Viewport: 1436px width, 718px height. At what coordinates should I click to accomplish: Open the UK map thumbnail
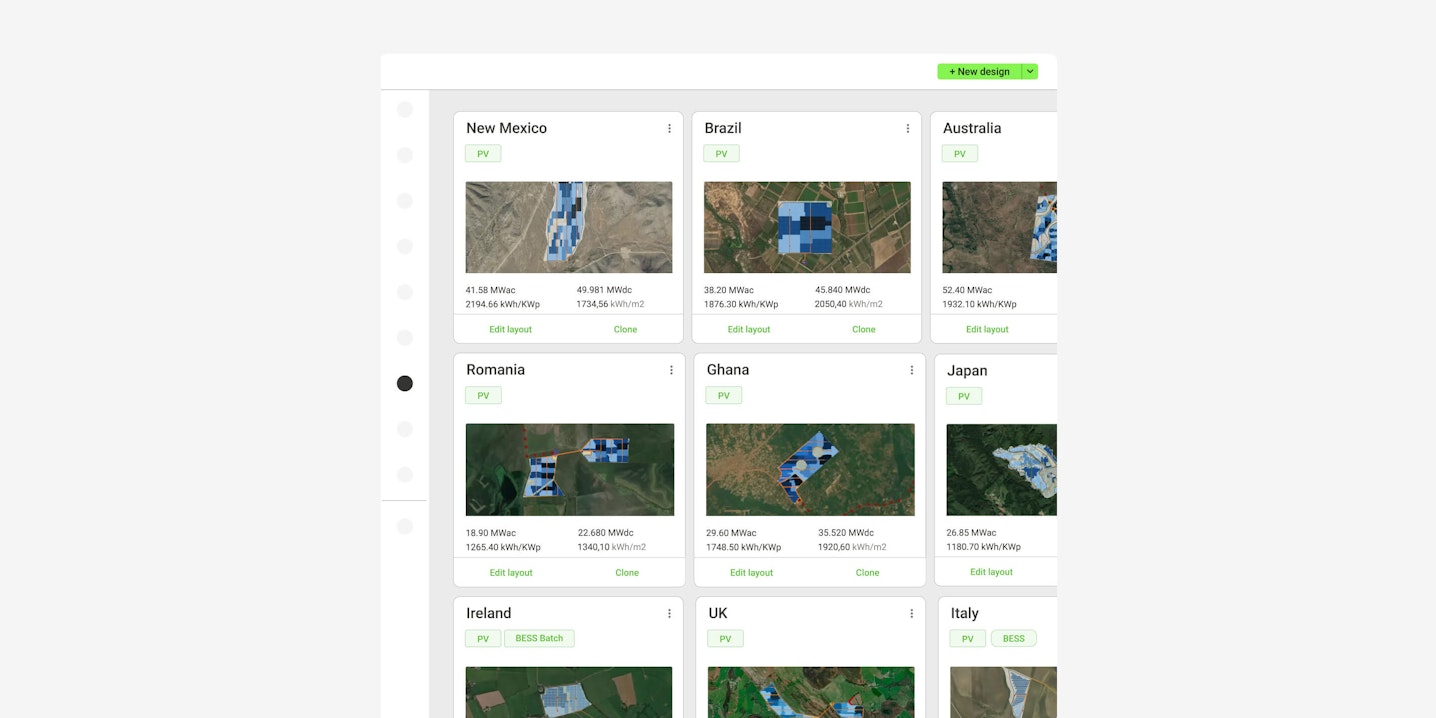pyautogui.click(x=811, y=692)
